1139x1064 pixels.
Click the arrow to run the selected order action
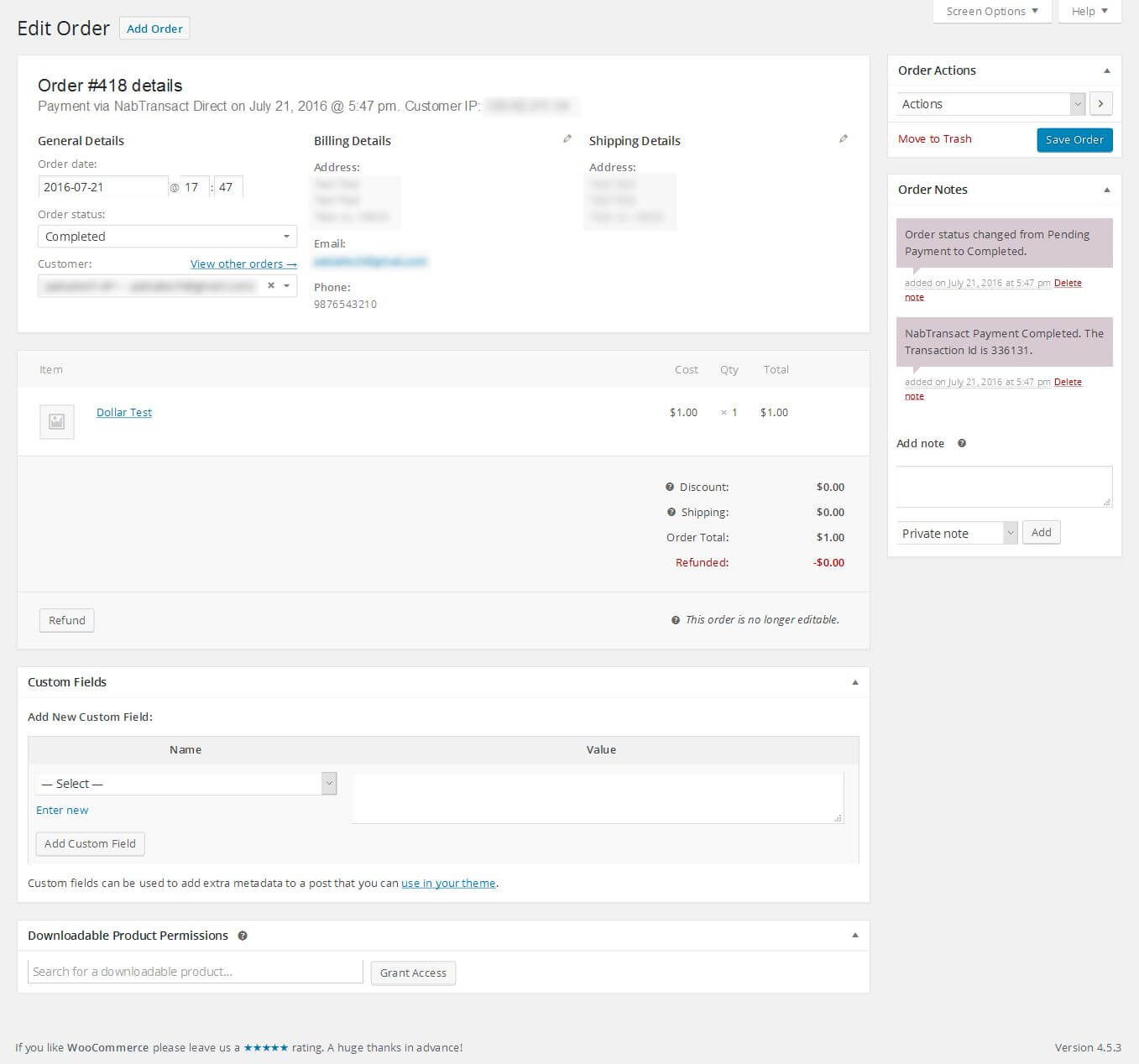point(1100,103)
